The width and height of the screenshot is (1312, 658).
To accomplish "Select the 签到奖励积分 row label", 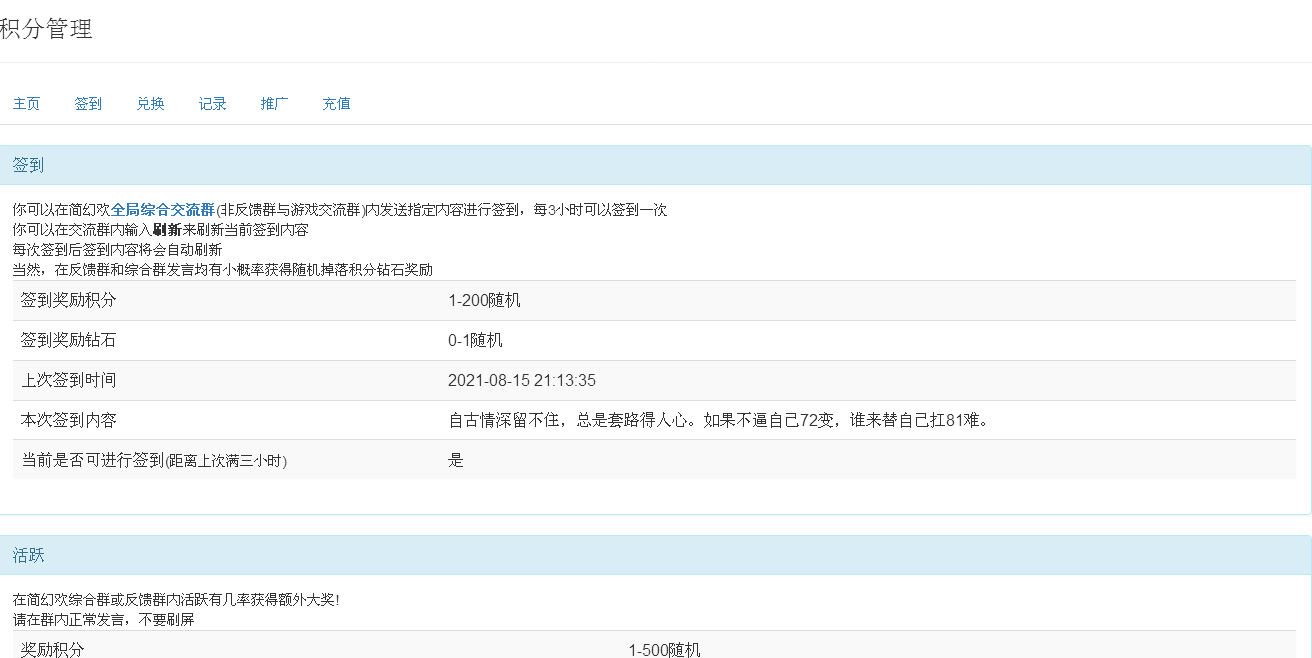I will [68, 300].
